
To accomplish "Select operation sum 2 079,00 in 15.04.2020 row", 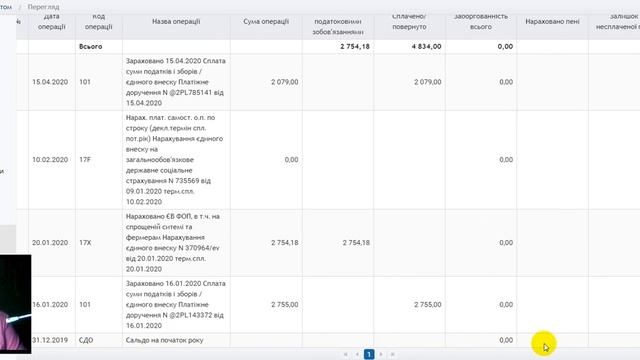I will (284, 82).
